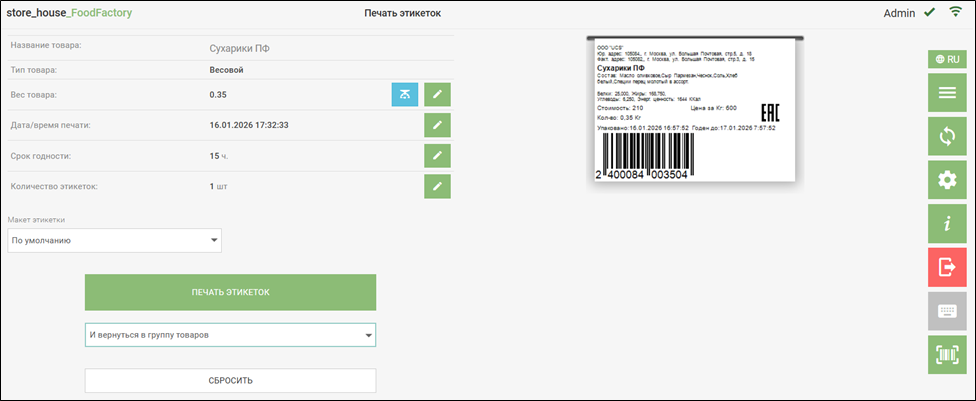Click the scale weighing icon for product weight
976x401 pixels.
[x=404, y=94]
